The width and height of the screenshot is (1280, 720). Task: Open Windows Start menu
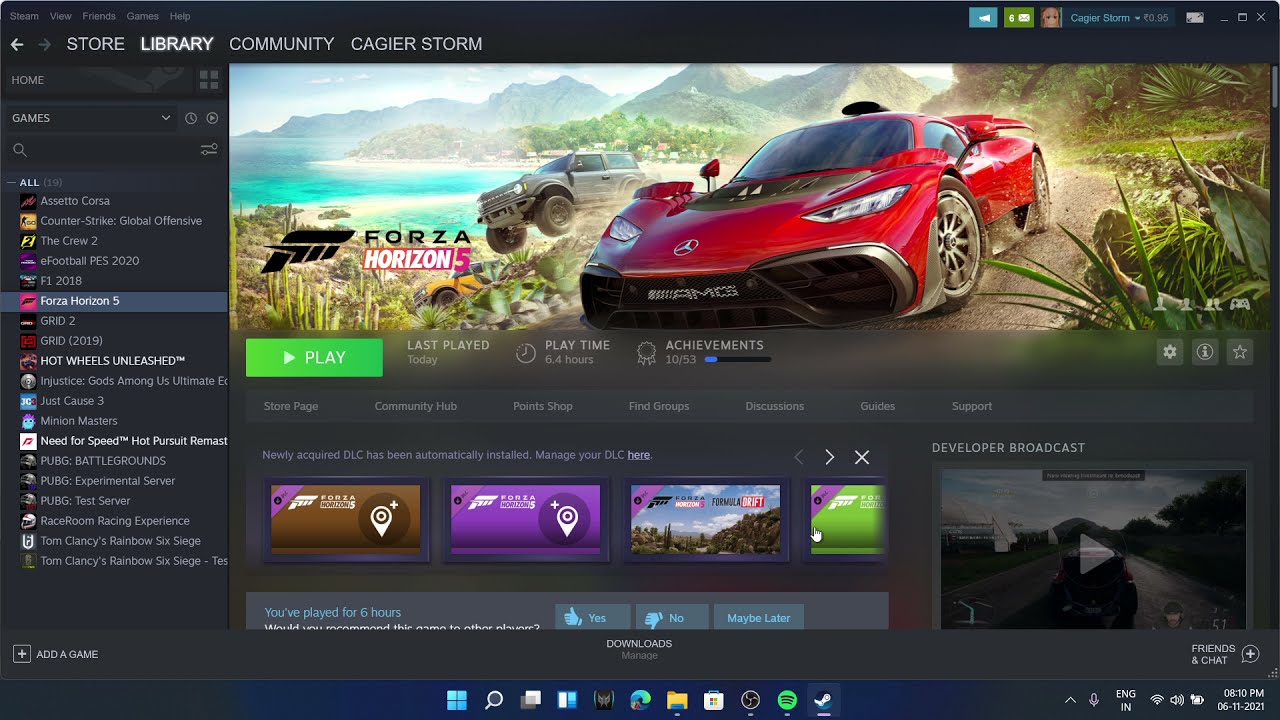point(457,700)
